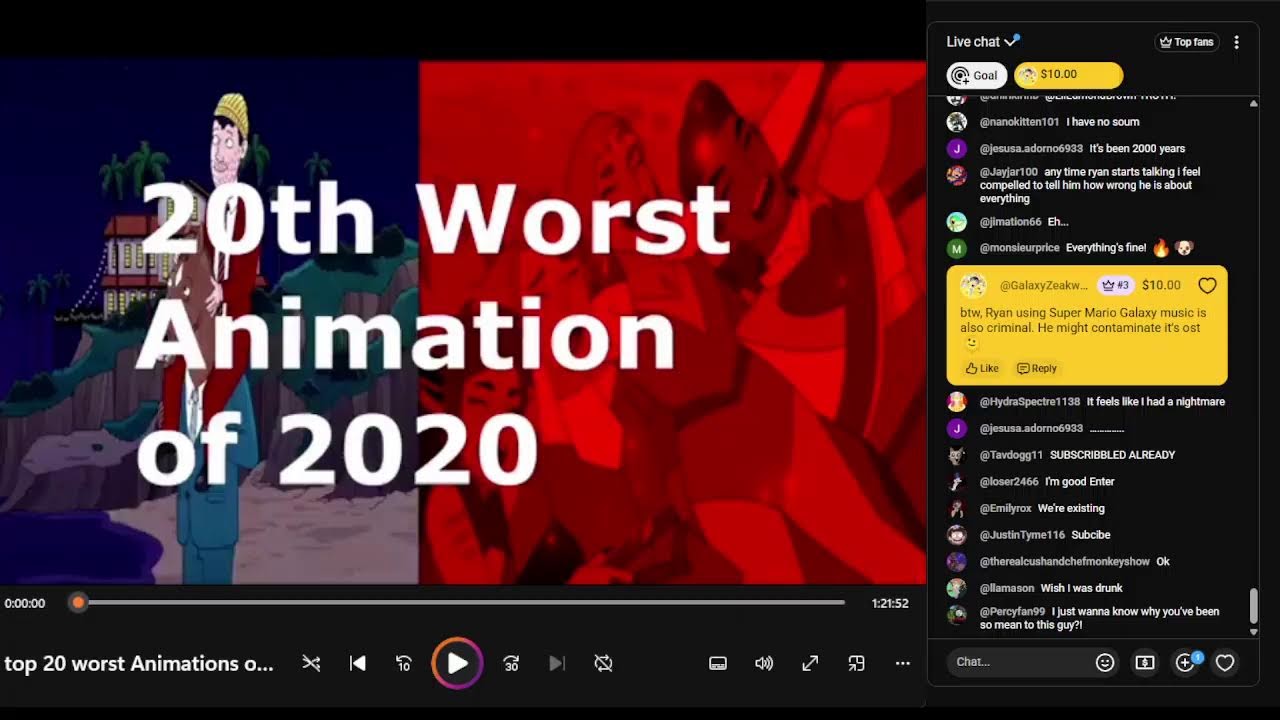The image size is (1280, 720).
Task: Rewind 10 seconds
Action: (x=404, y=663)
